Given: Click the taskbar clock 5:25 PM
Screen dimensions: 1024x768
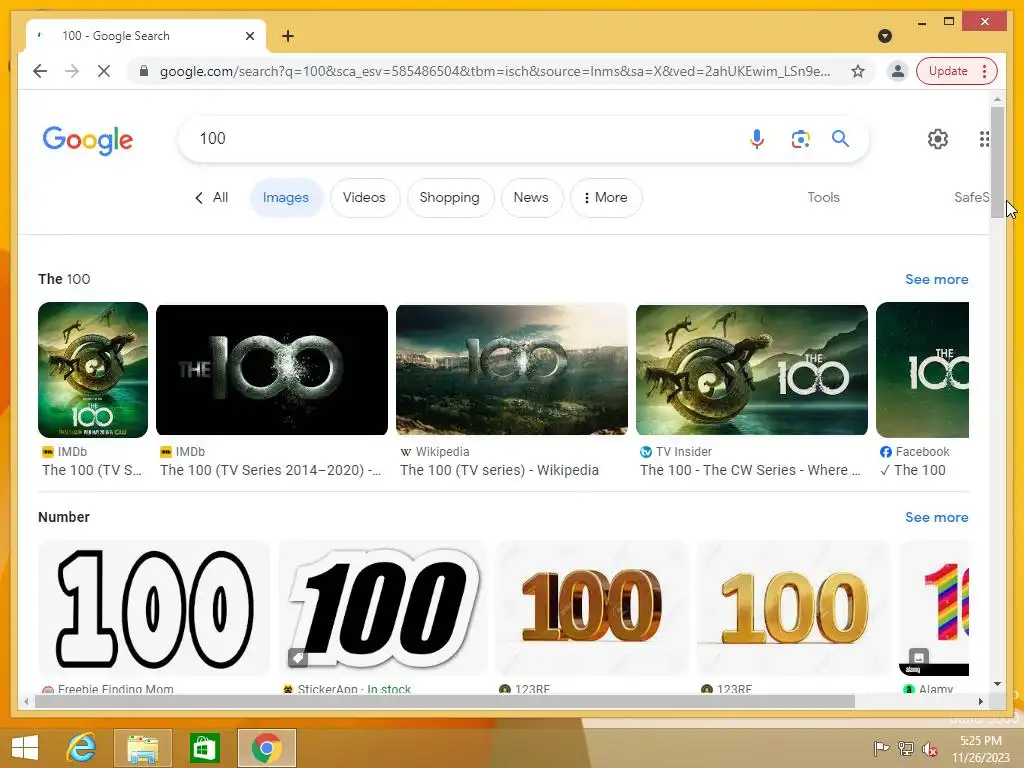Looking at the screenshot, I should (980, 741).
